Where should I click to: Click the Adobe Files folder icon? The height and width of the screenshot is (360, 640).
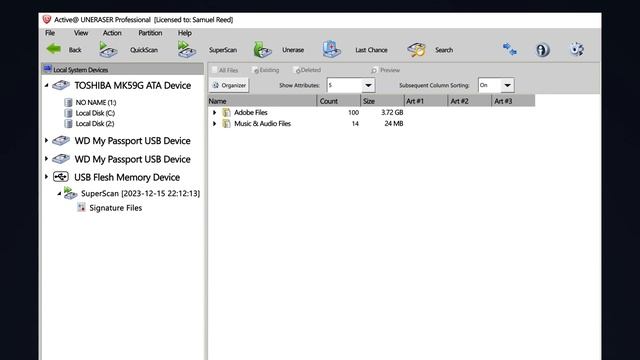pos(226,112)
